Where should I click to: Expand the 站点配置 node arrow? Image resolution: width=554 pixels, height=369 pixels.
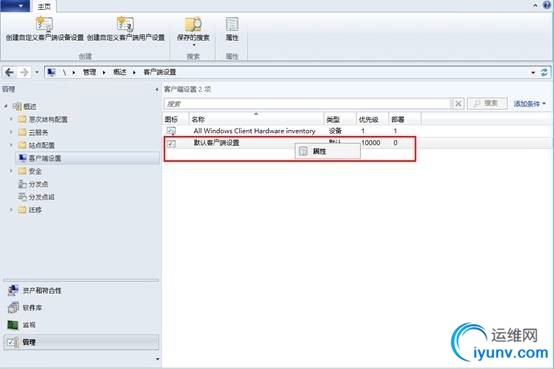tap(11, 145)
